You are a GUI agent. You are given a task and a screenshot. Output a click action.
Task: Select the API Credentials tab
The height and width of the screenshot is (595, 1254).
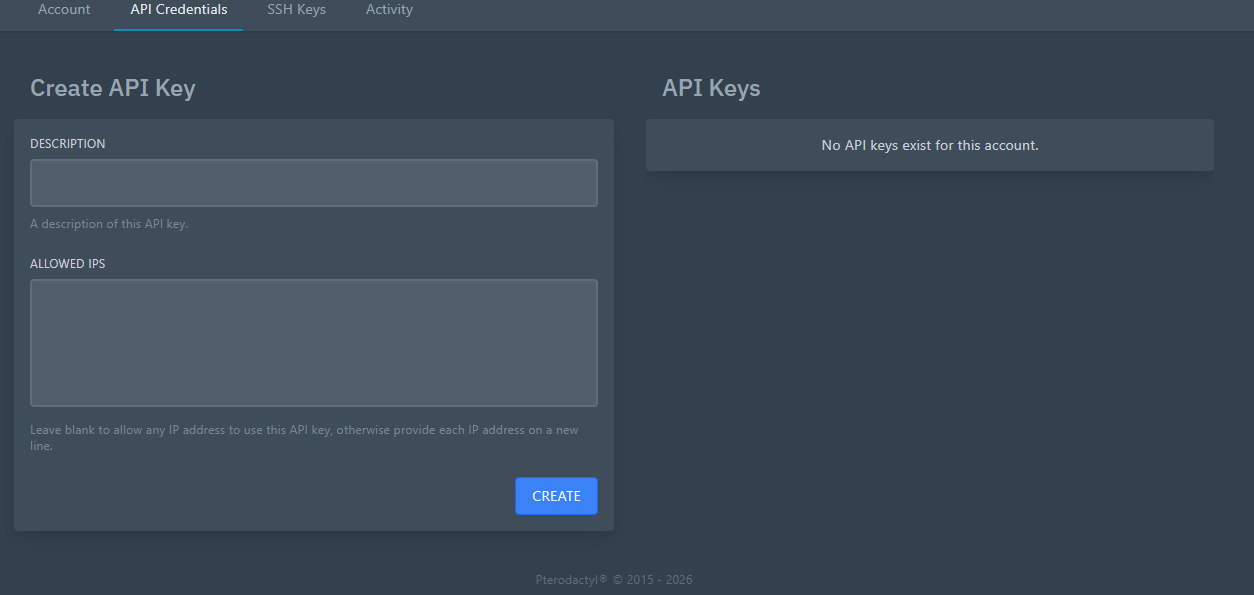[x=179, y=10]
